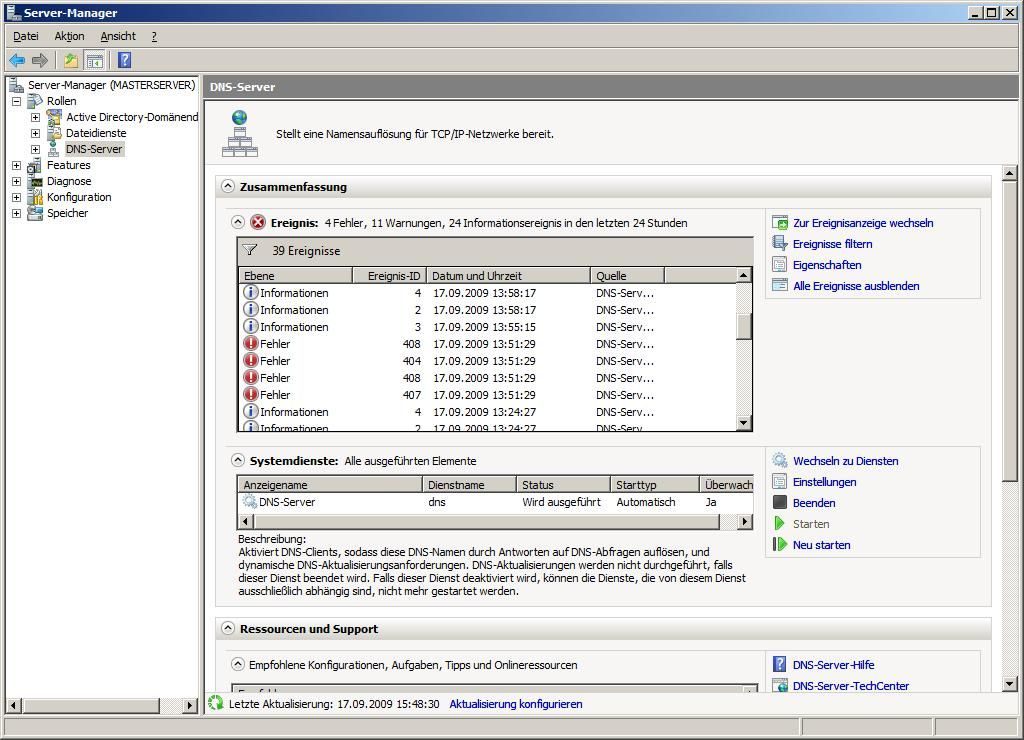Select the DNS-Server service row
The height and width of the screenshot is (740, 1024).
[x=495, y=502]
